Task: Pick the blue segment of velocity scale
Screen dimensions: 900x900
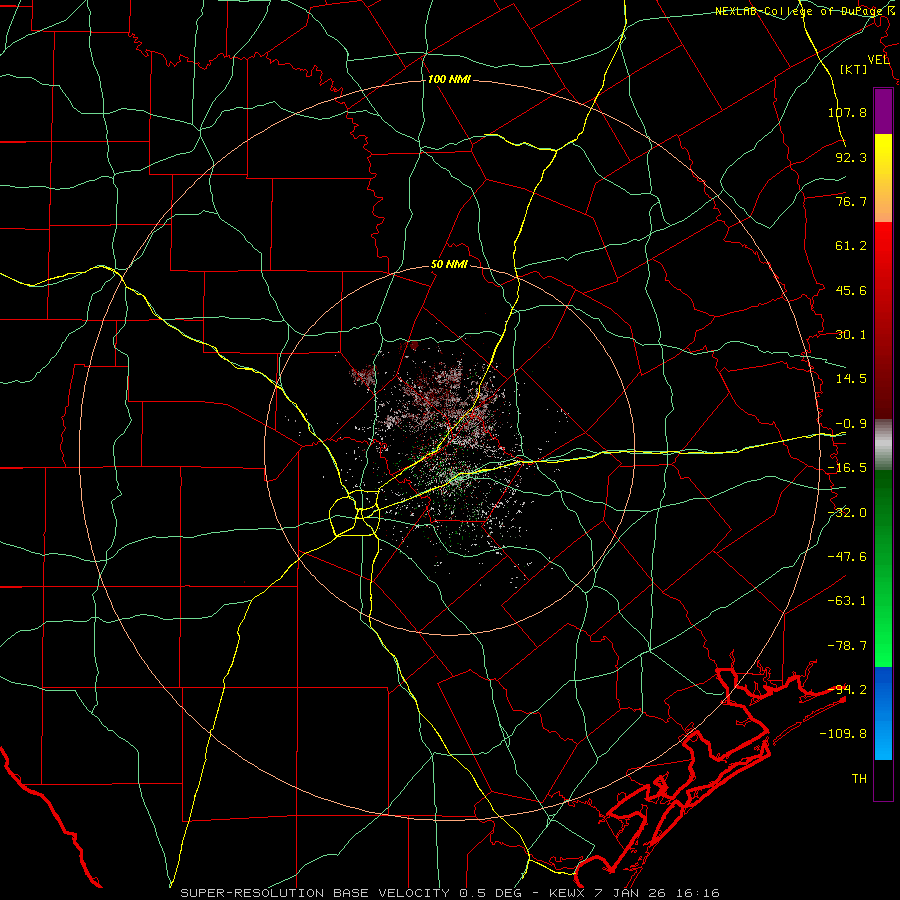Action: (x=883, y=713)
